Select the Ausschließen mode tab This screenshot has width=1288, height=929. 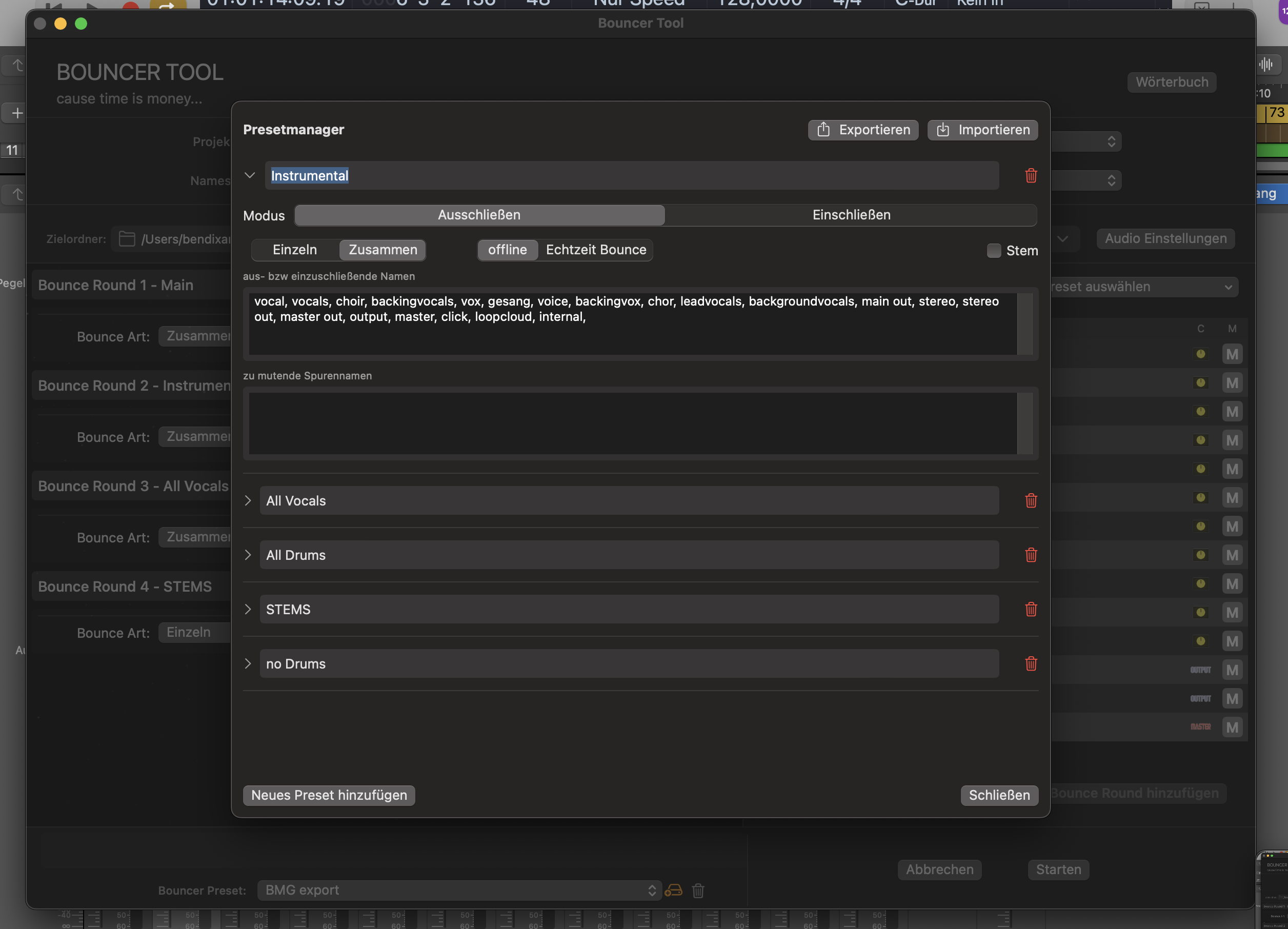(x=479, y=215)
